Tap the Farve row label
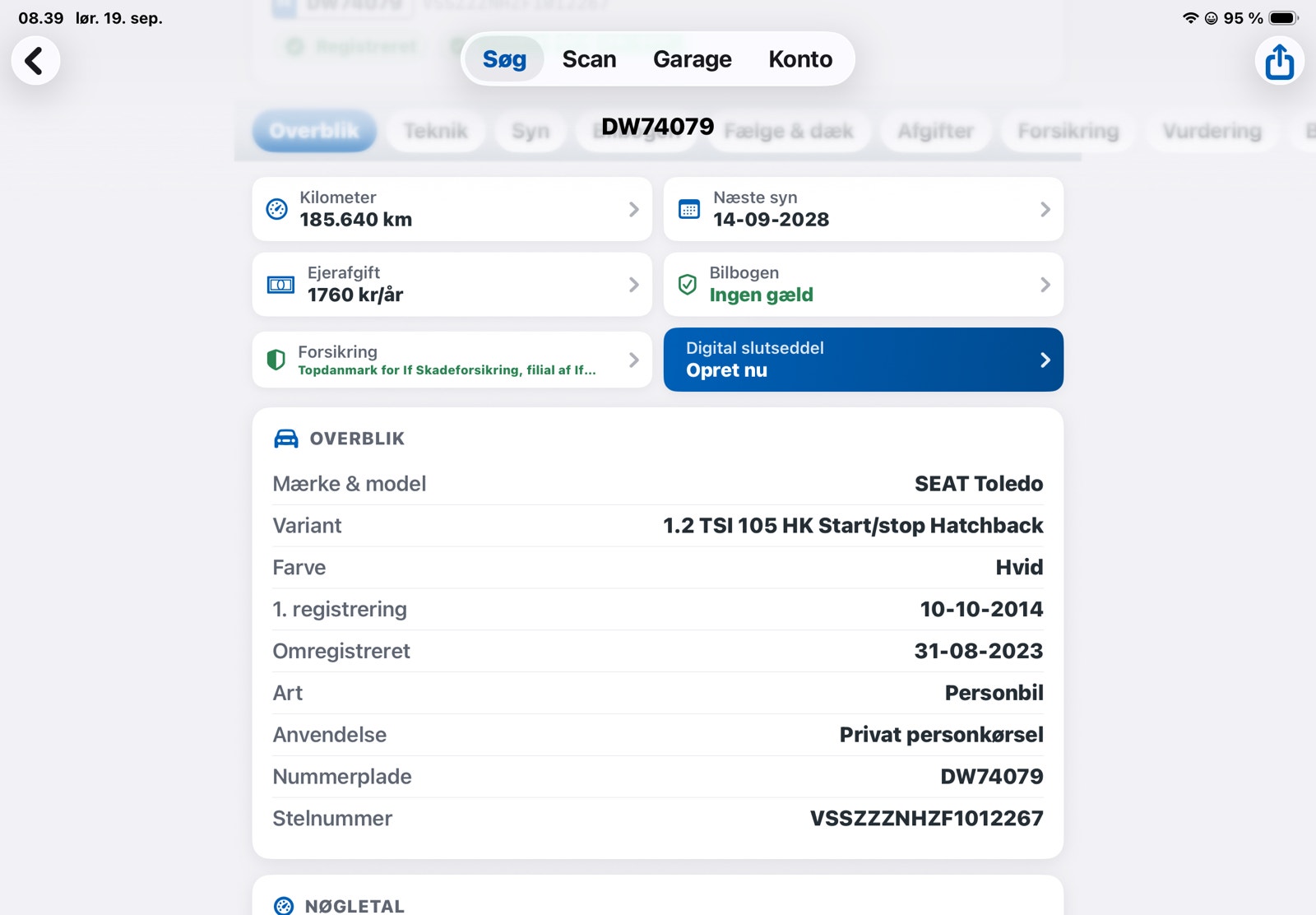Viewport: 1316px width, 915px height. [x=299, y=568]
